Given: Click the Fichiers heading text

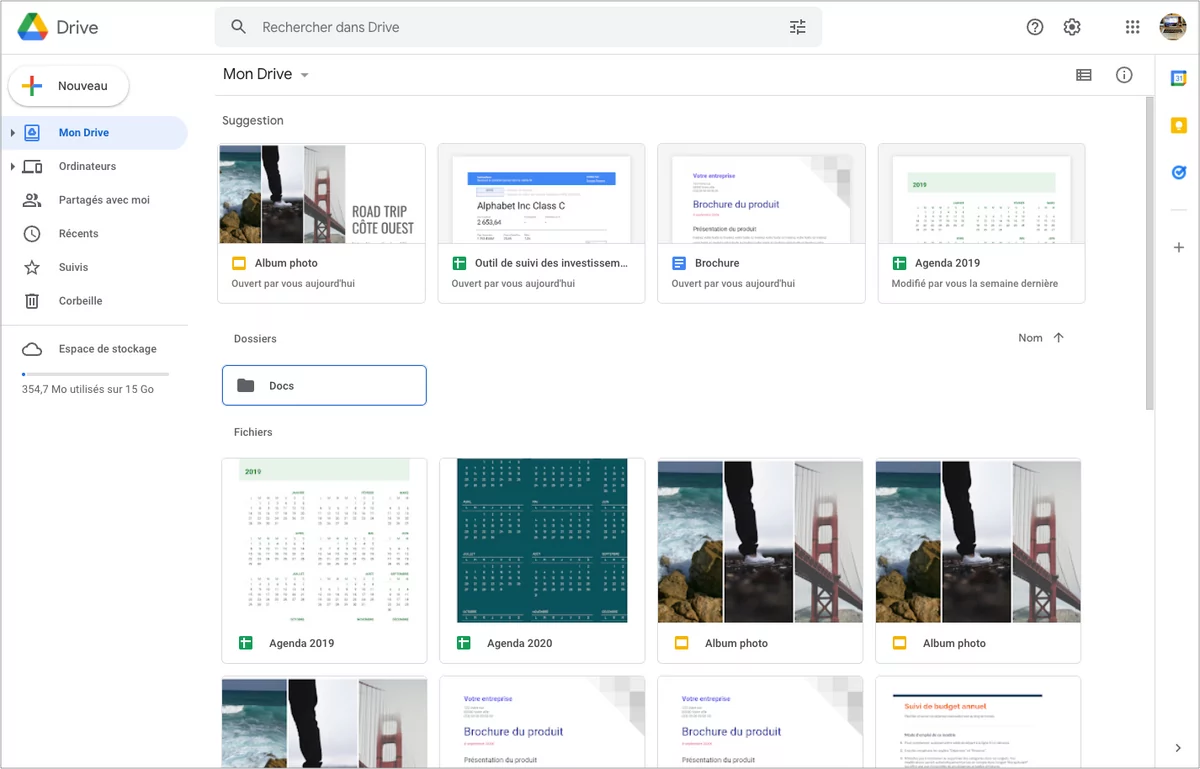Looking at the screenshot, I should coord(253,432).
